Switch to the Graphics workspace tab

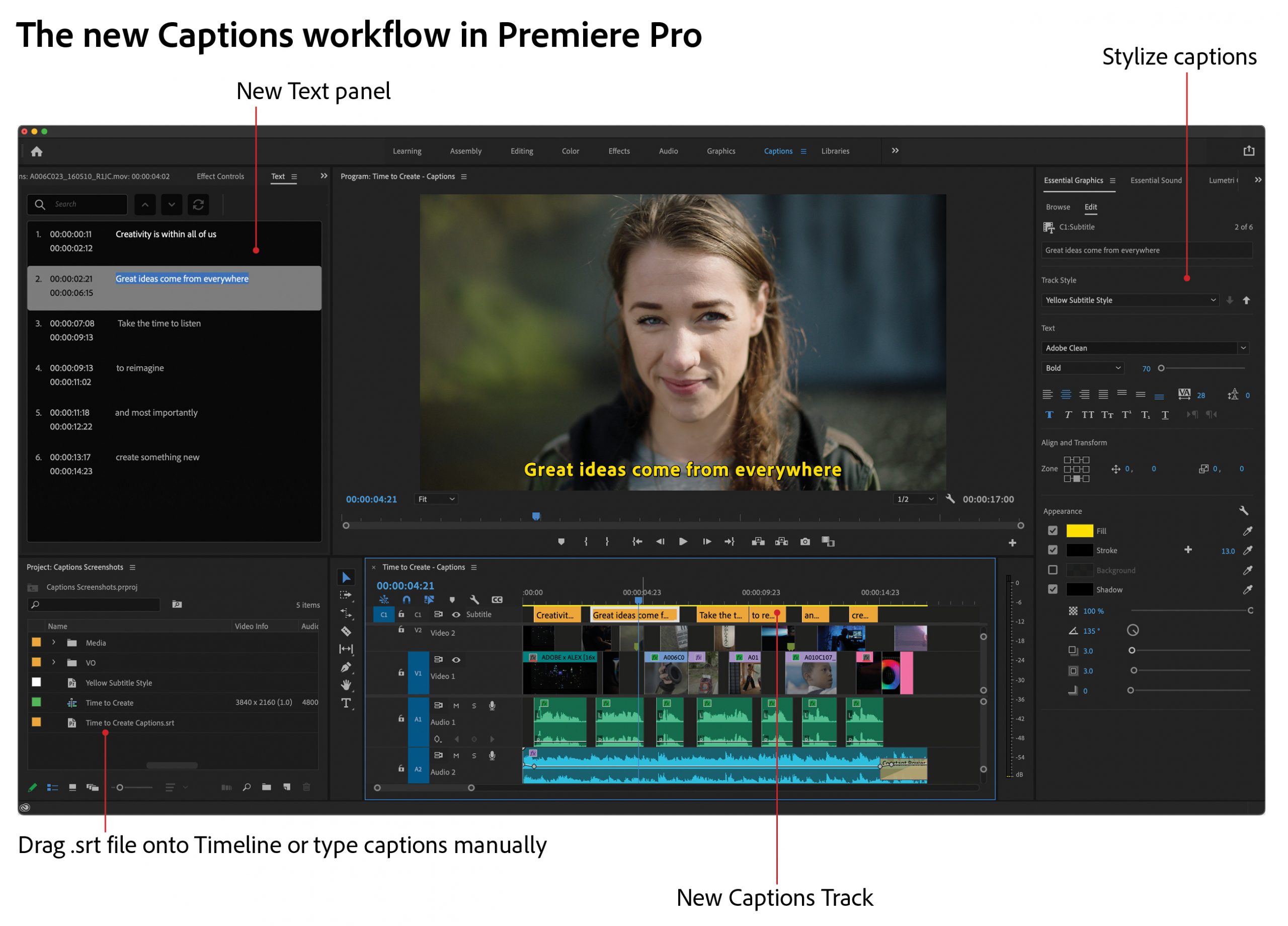720,151
